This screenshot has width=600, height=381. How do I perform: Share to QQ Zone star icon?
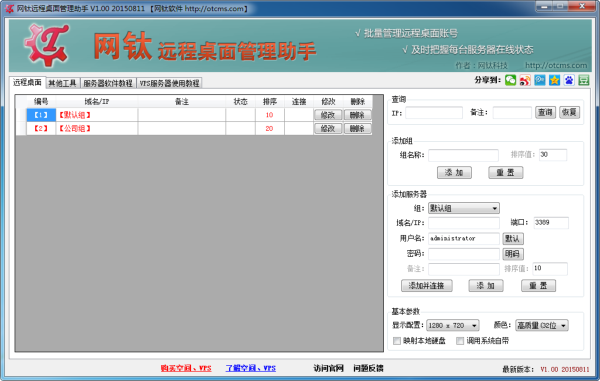point(554,80)
